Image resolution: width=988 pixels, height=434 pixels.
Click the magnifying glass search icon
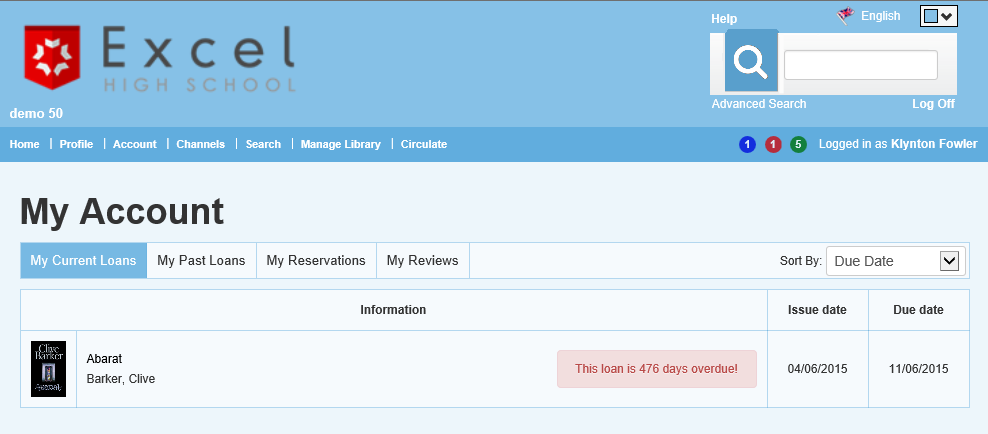751,62
